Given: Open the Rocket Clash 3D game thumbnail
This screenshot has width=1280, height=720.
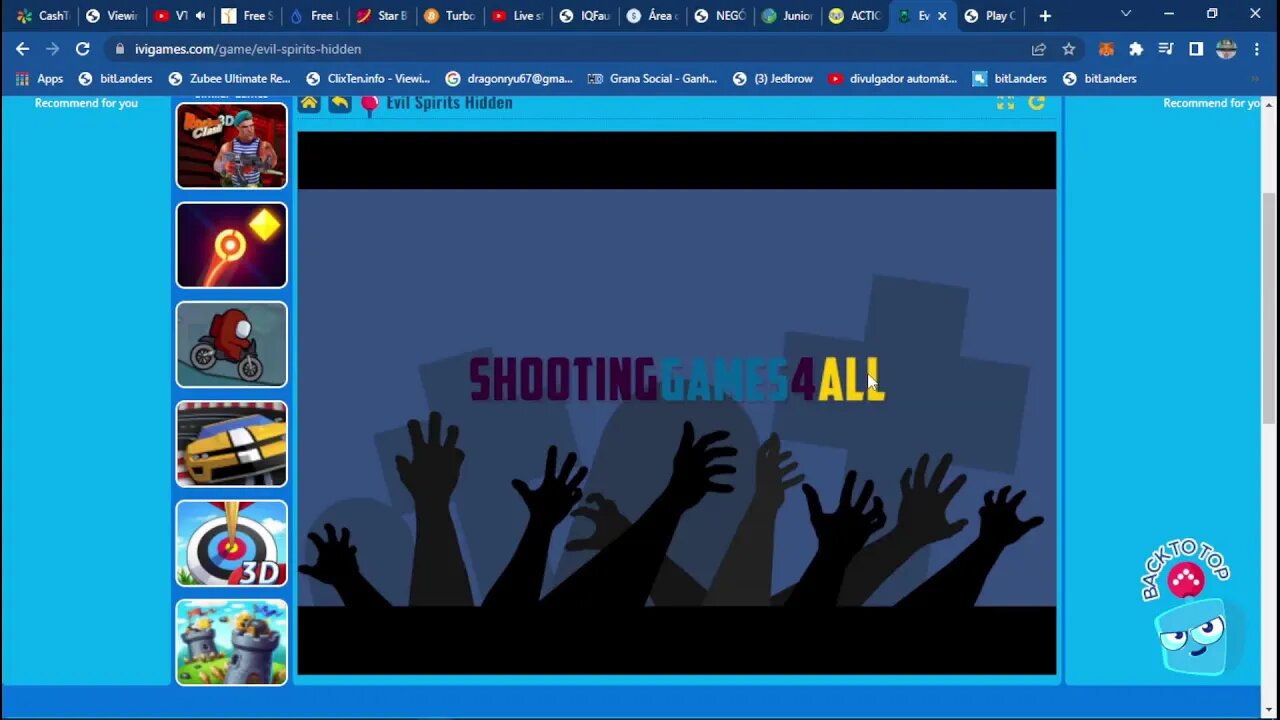Looking at the screenshot, I should tap(232, 145).
